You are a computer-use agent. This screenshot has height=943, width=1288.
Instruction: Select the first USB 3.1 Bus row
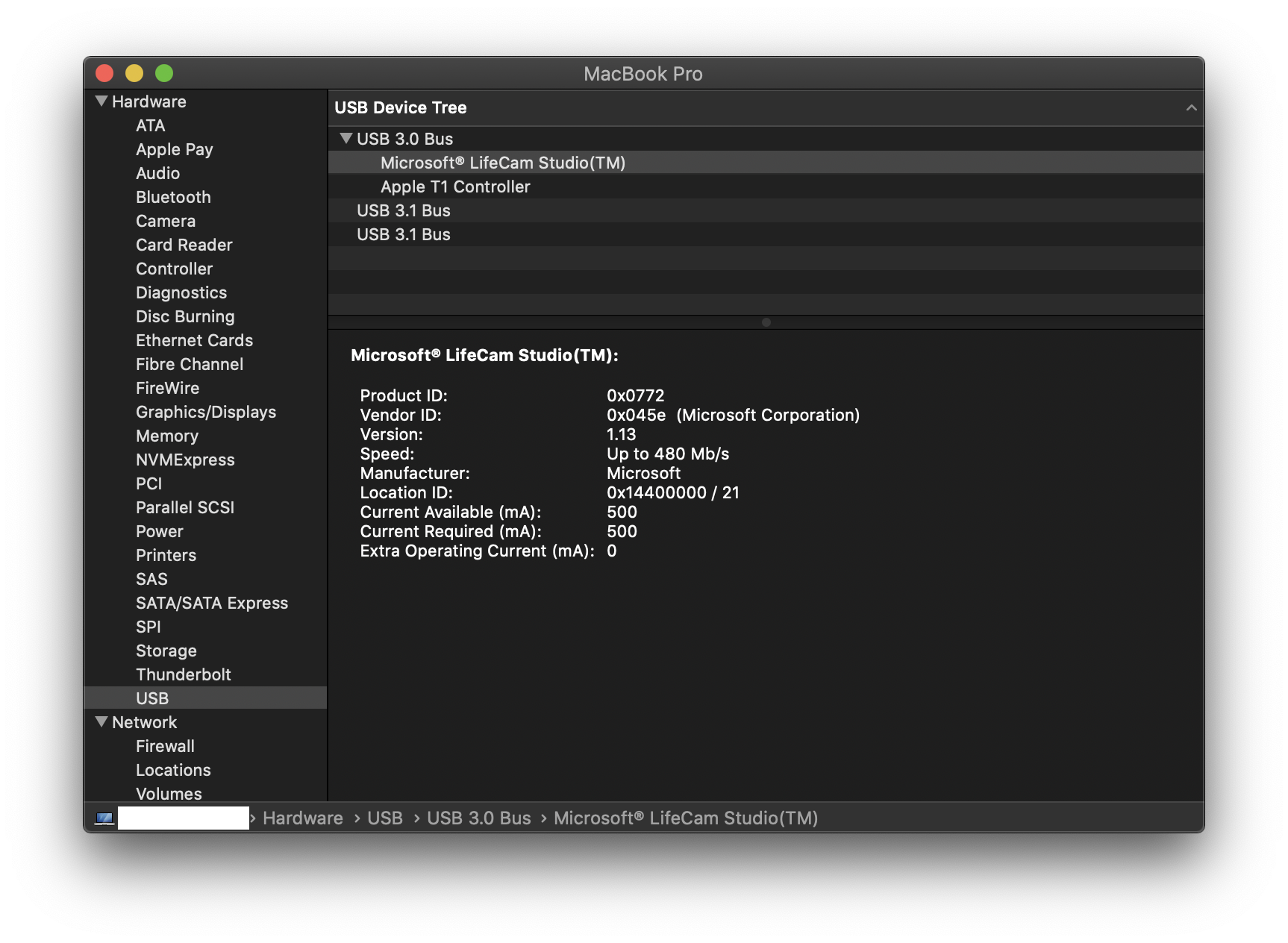(766, 210)
